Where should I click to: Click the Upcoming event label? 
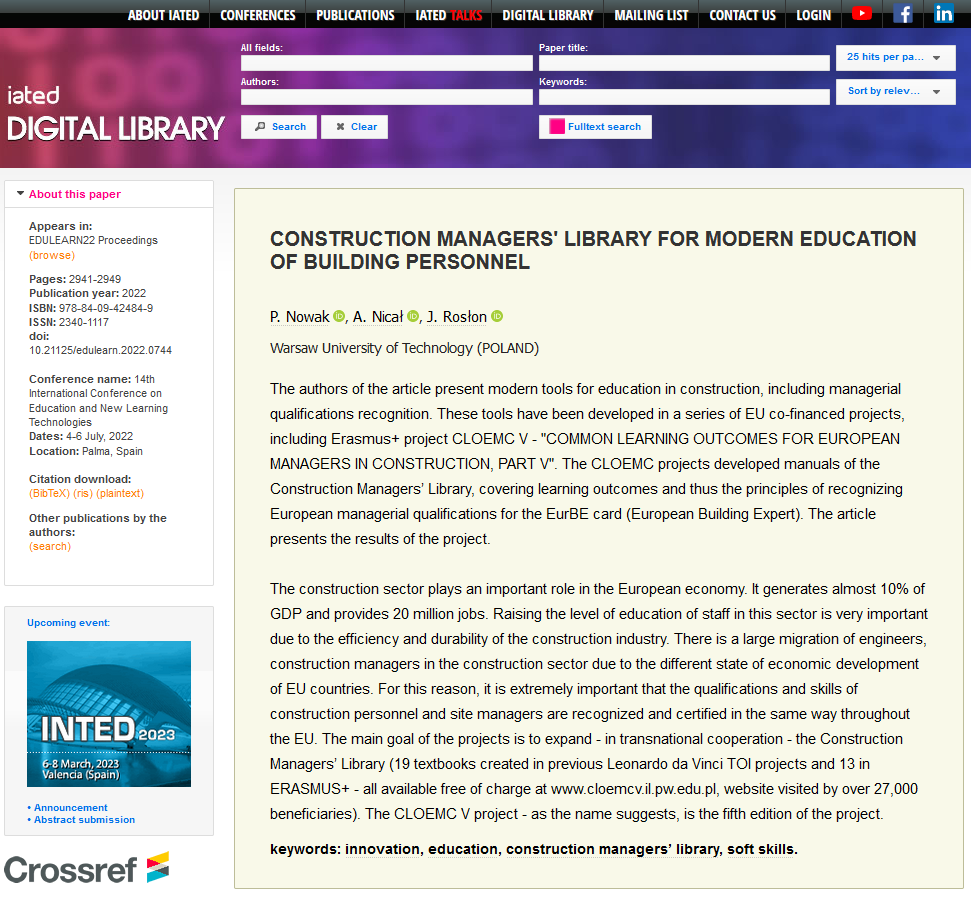click(68, 623)
